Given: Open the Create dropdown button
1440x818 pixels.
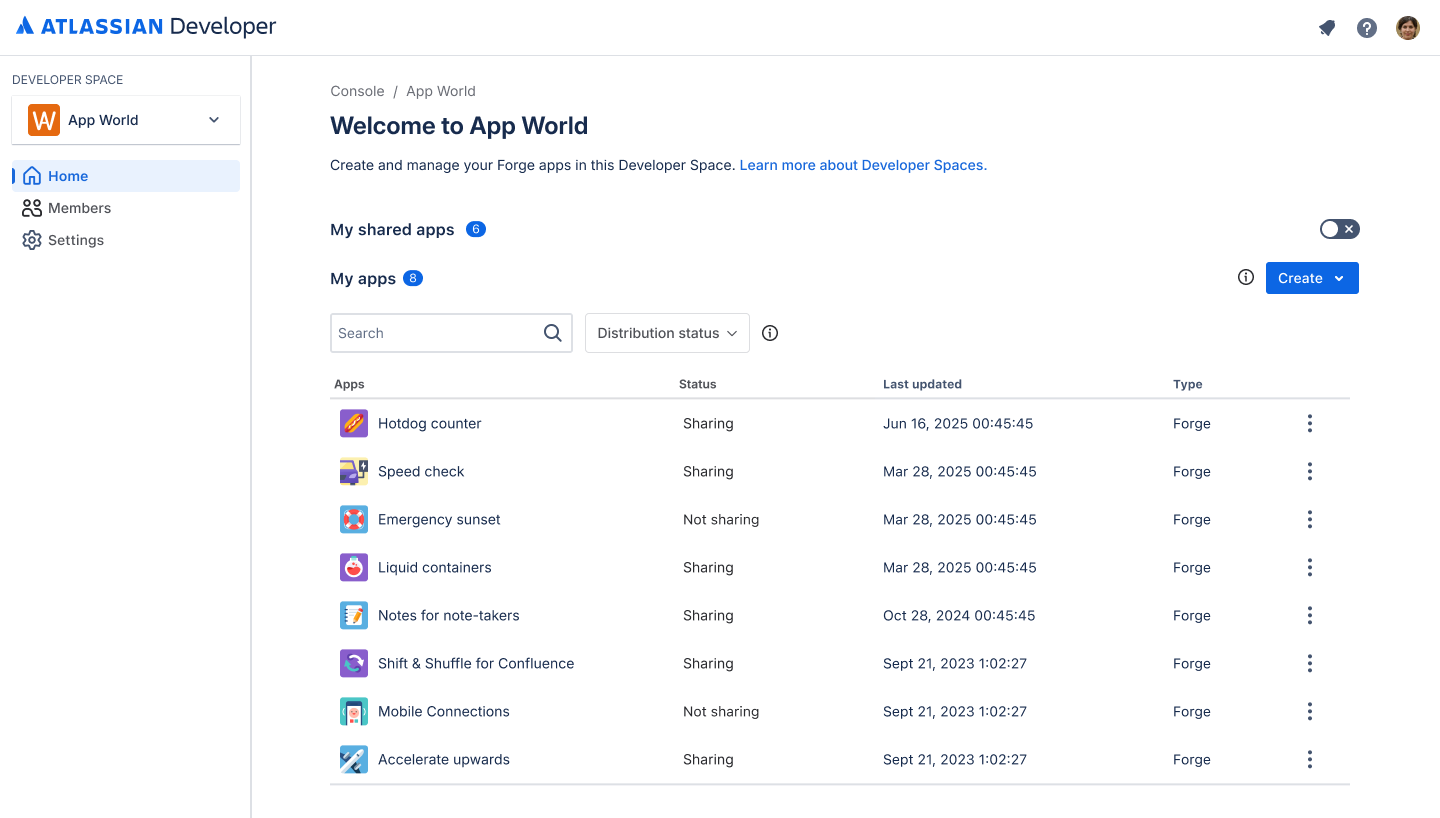Looking at the screenshot, I should pos(1312,278).
